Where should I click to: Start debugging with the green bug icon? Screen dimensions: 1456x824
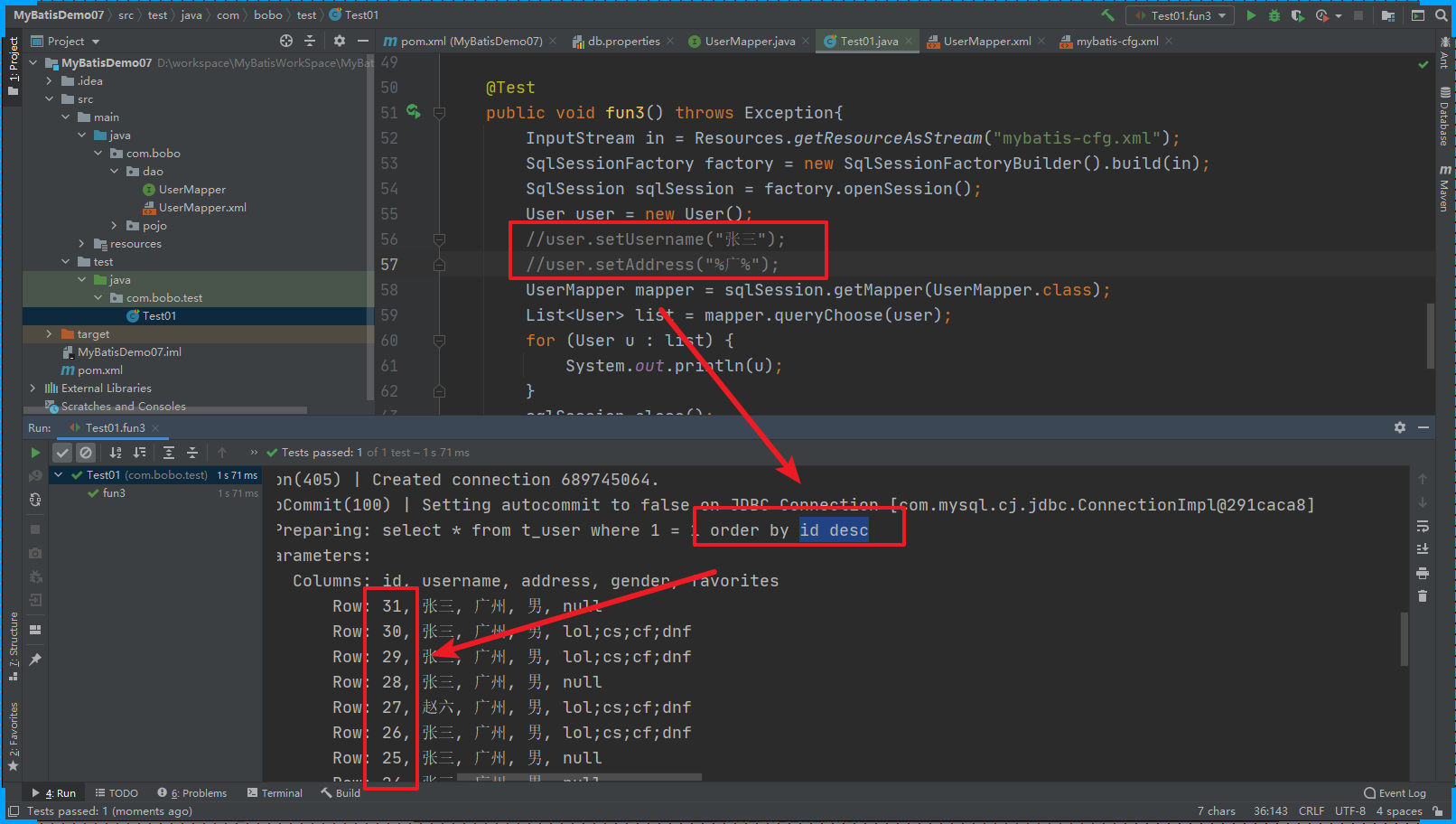(1274, 15)
